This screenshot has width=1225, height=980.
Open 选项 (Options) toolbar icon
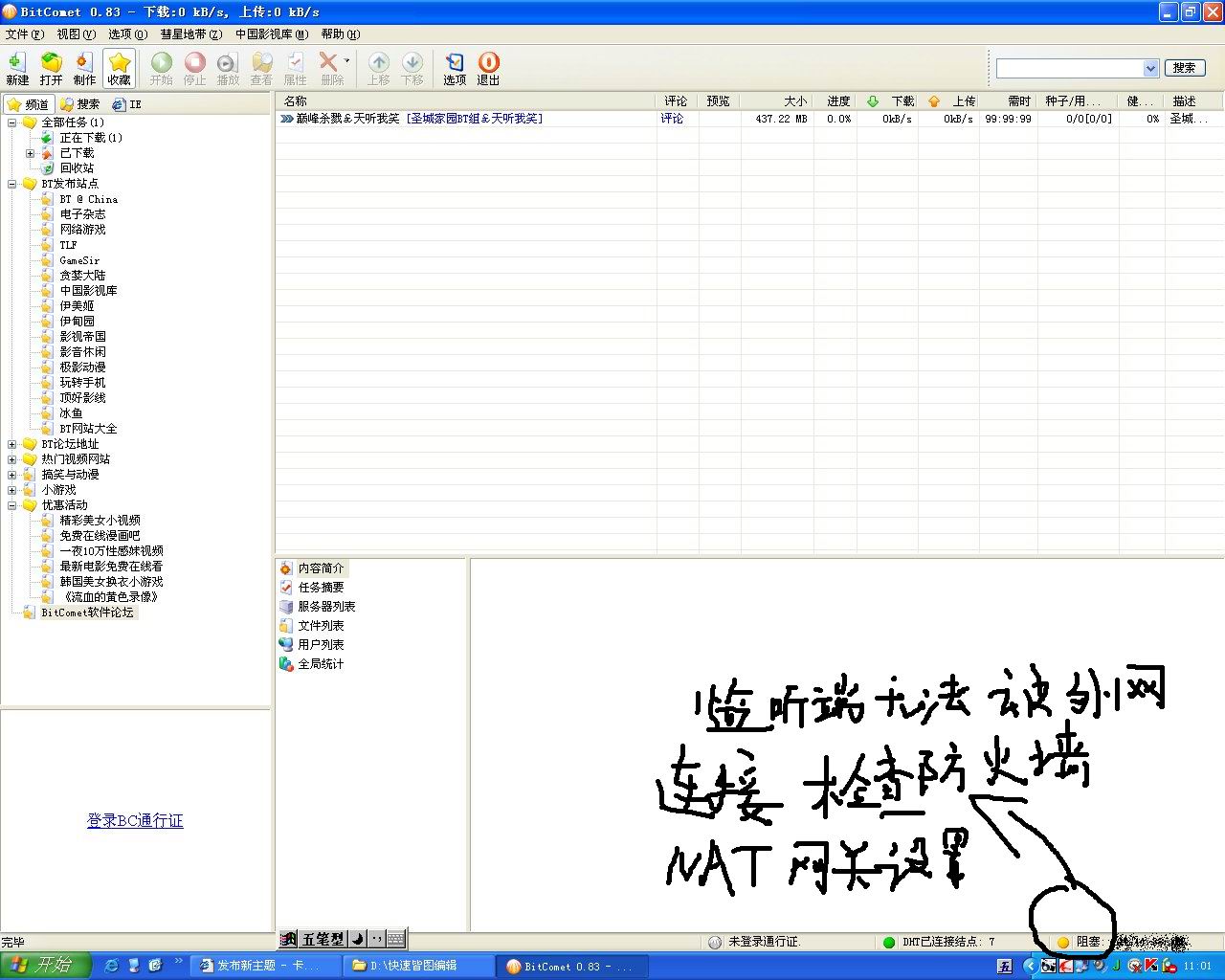(x=455, y=69)
